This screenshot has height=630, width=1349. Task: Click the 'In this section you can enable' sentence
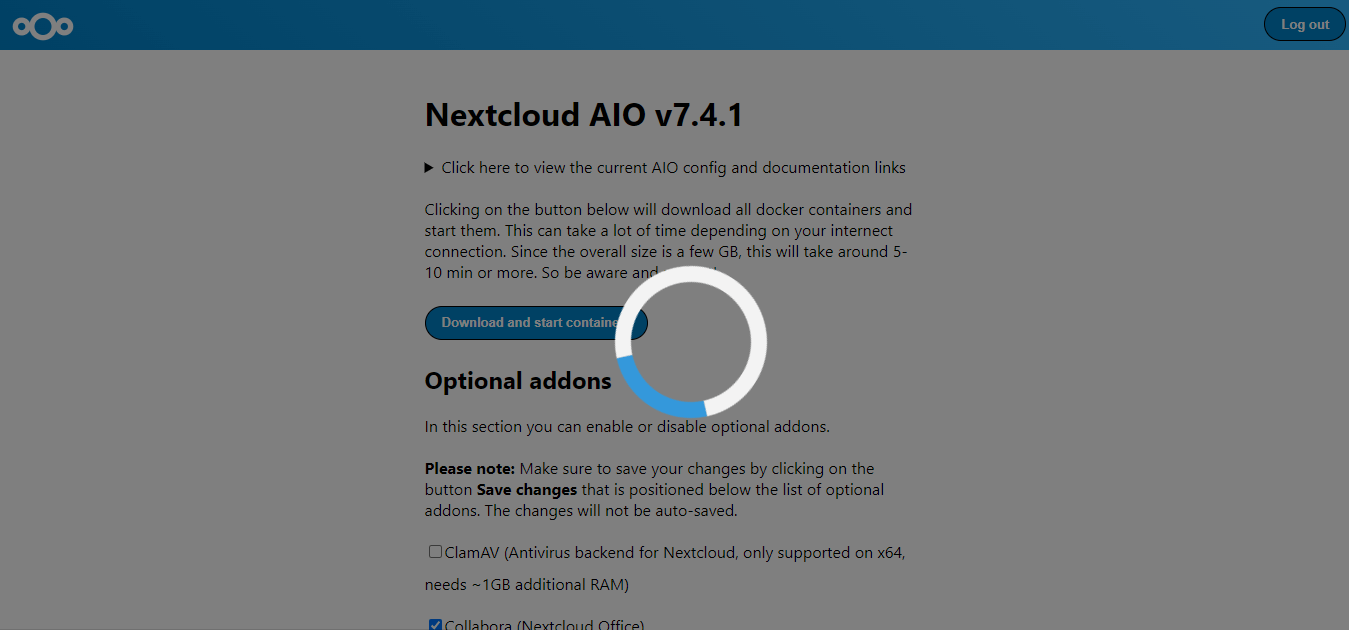[627, 427]
